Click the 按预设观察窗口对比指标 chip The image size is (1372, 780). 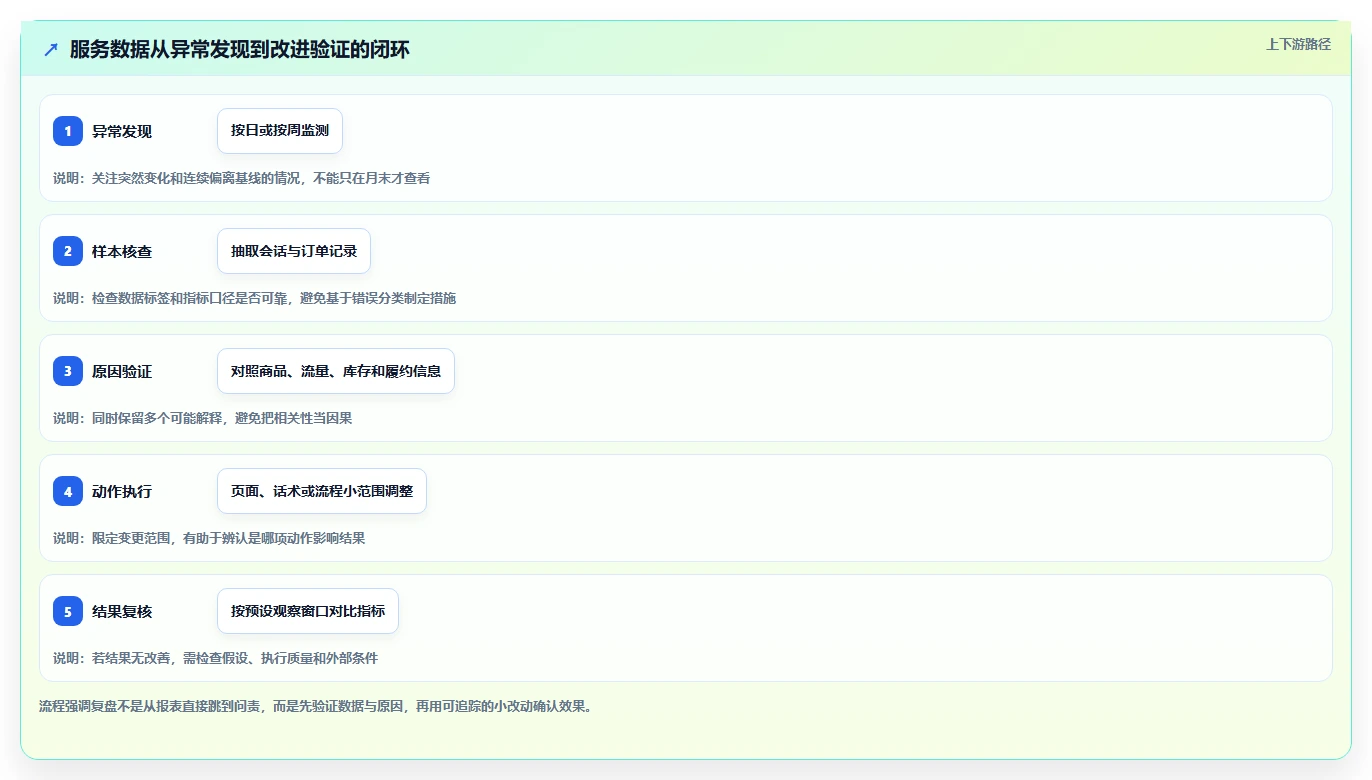(x=308, y=611)
